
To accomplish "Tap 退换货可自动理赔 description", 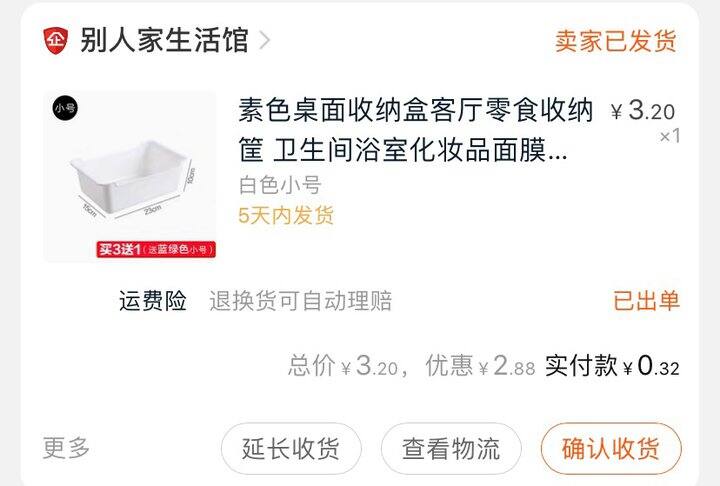I will coord(300,301).
